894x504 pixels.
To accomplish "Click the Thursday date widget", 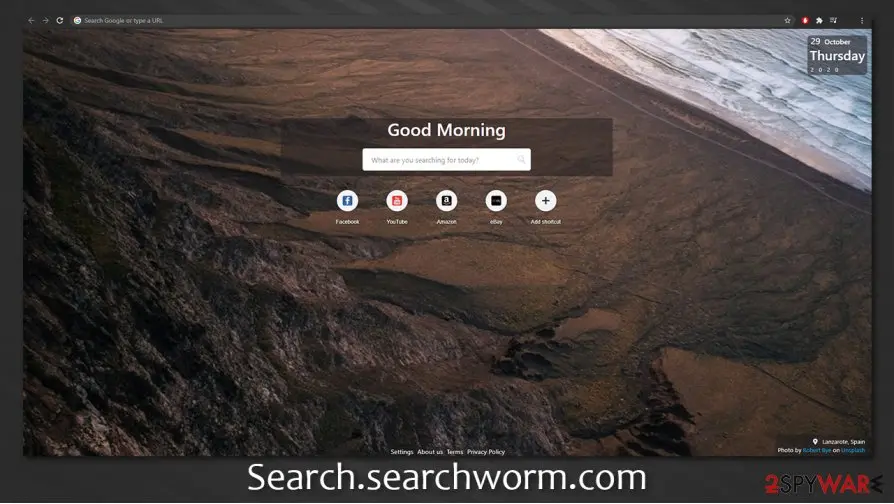I will (x=837, y=55).
